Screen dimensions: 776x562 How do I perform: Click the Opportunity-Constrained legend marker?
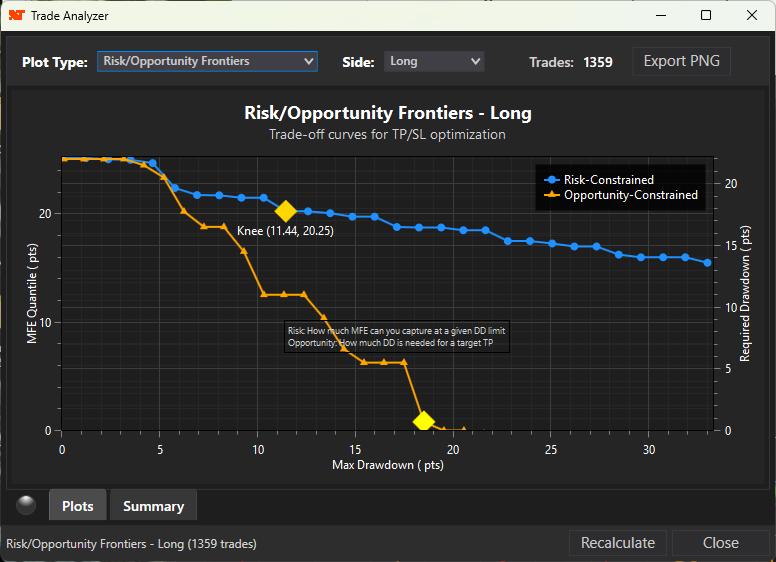[551, 195]
